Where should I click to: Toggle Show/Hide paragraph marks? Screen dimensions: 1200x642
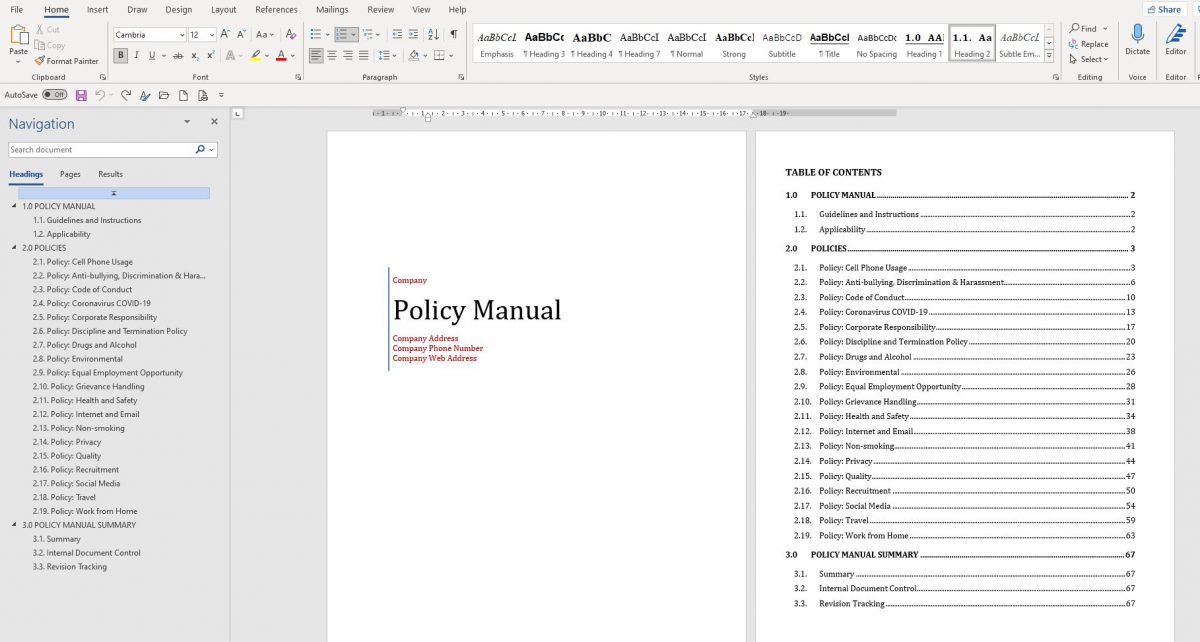pos(453,35)
